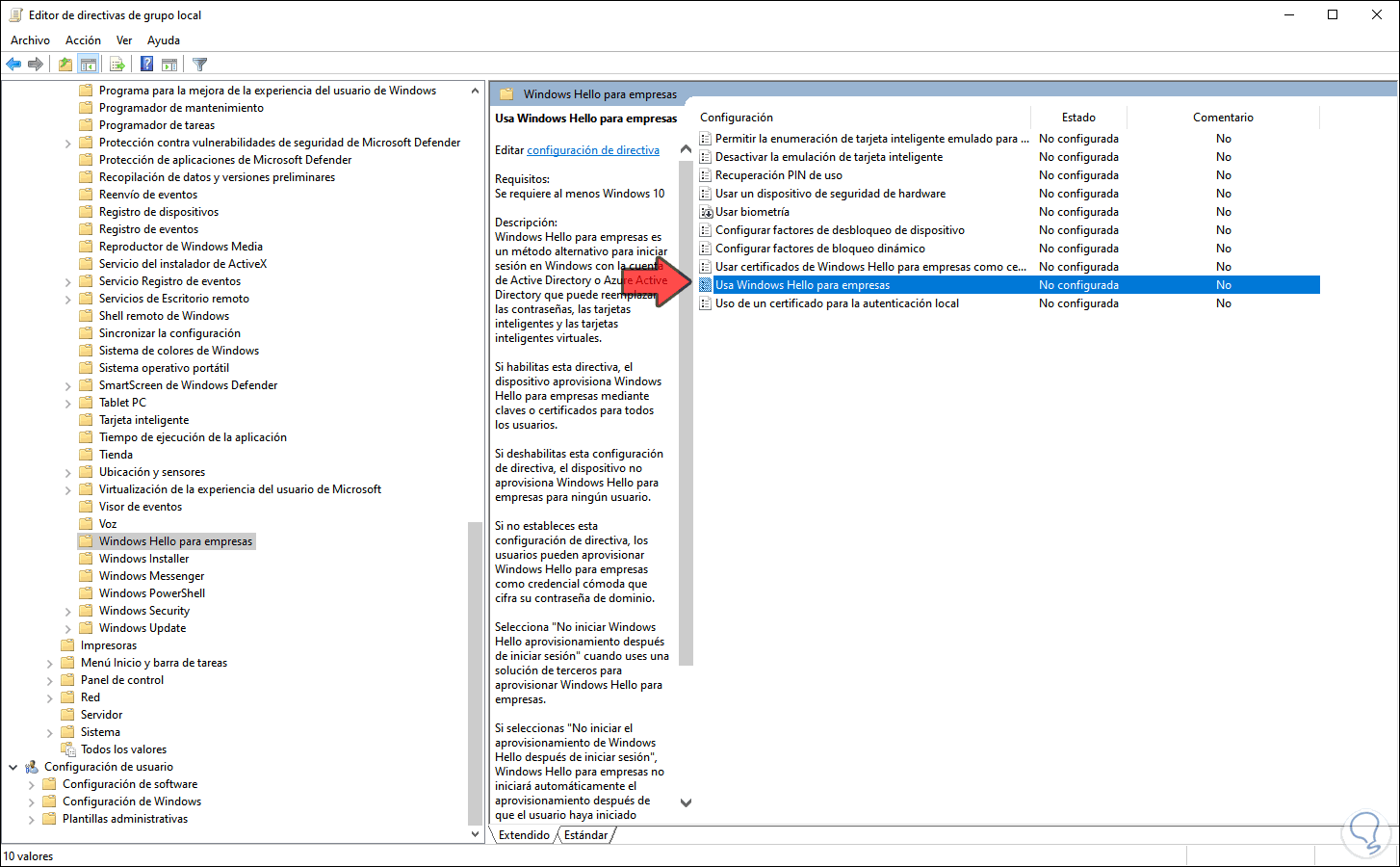Click the folder icon next to Servidor
The height and width of the screenshot is (867, 1400).
pos(67,715)
